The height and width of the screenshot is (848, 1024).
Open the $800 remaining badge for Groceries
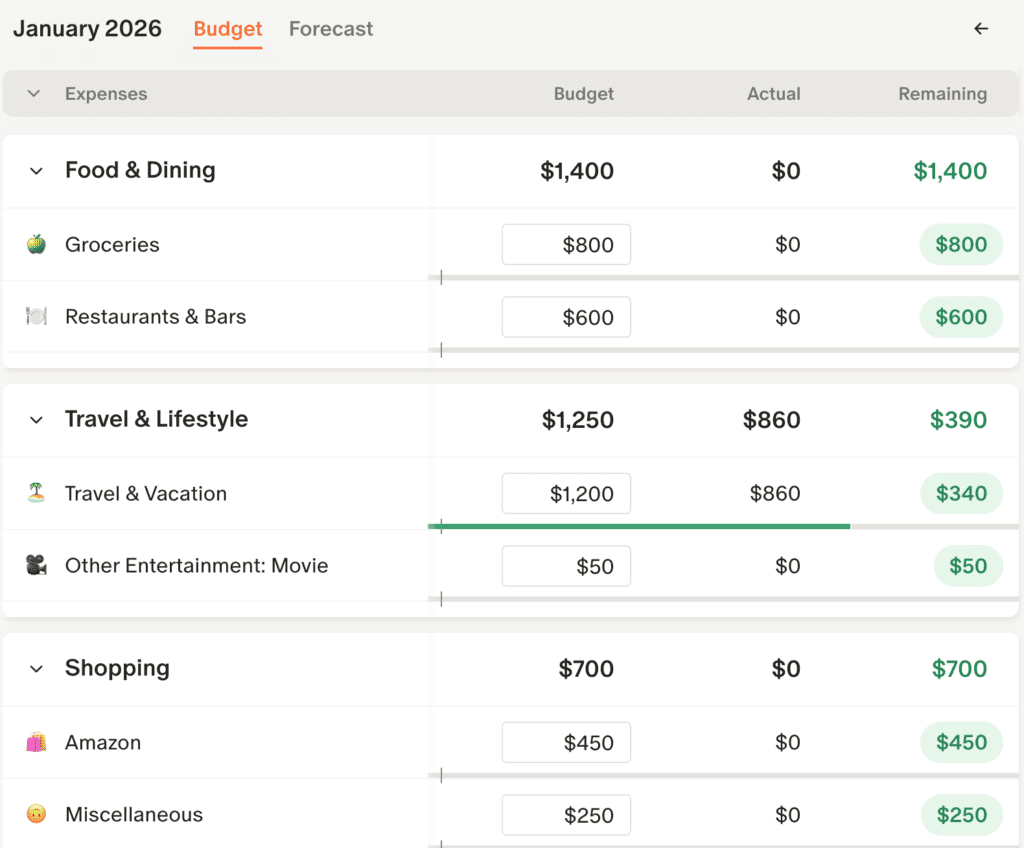(x=960, y=244)
